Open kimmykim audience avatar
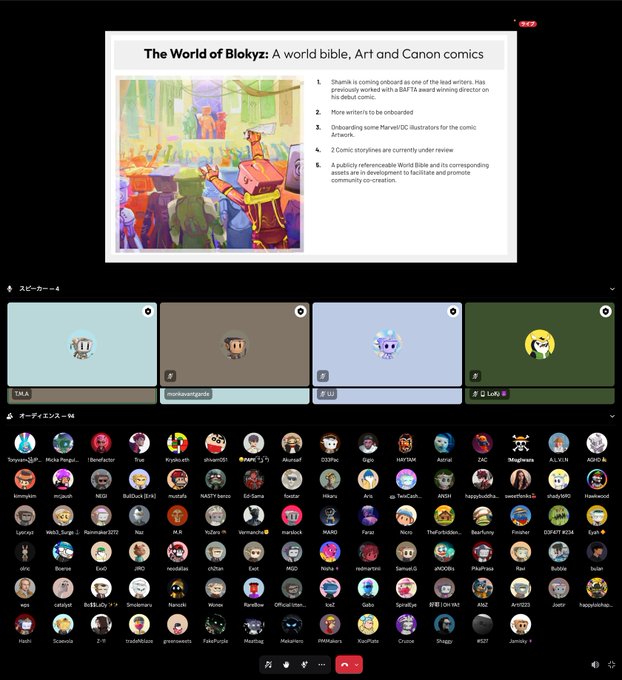Image resolution: width=622 pixels, height=680 pixels. point(25,480)
